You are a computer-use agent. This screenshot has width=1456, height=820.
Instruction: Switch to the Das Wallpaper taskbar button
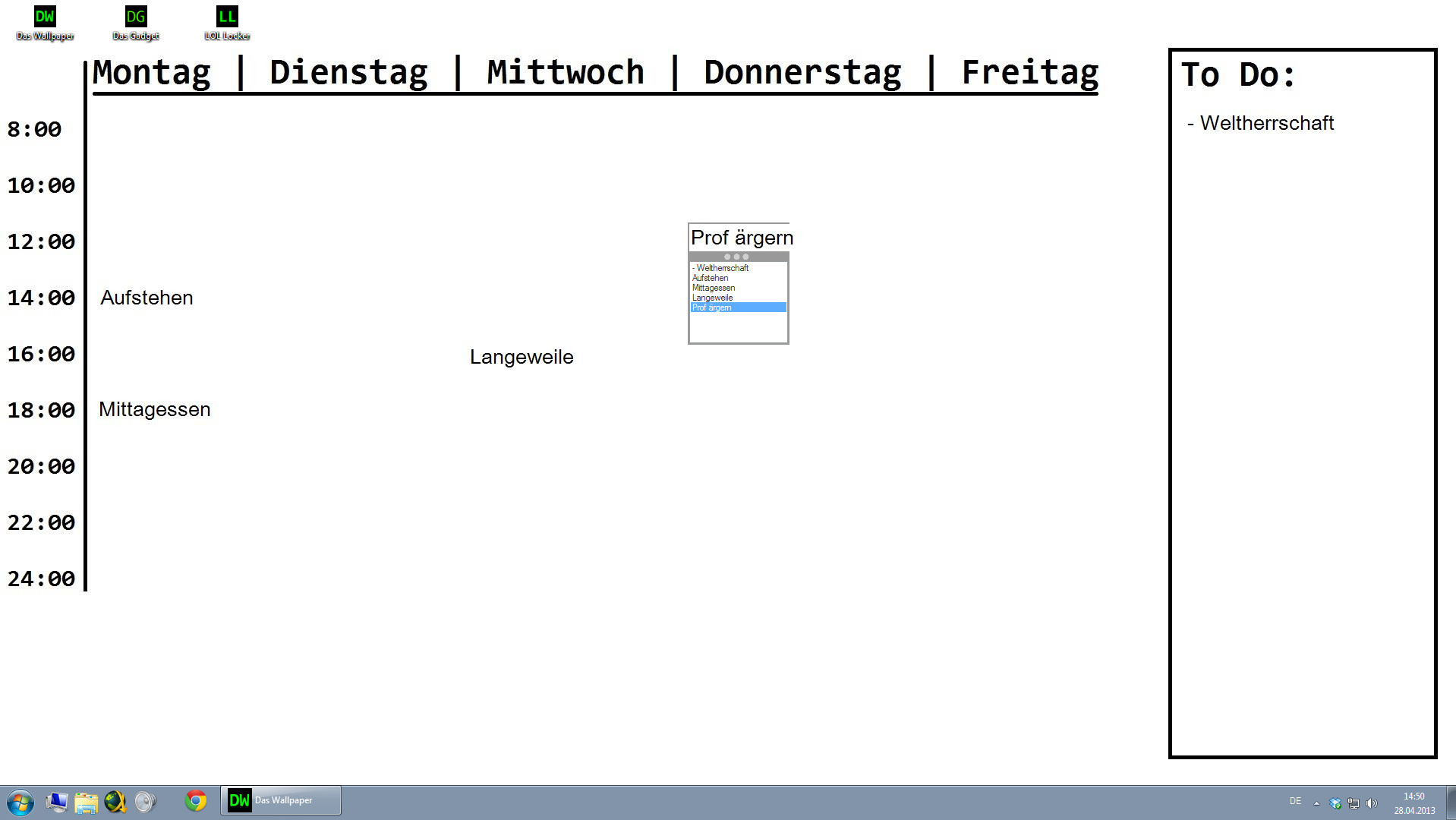pyautogui.click(x=281, y=800)
